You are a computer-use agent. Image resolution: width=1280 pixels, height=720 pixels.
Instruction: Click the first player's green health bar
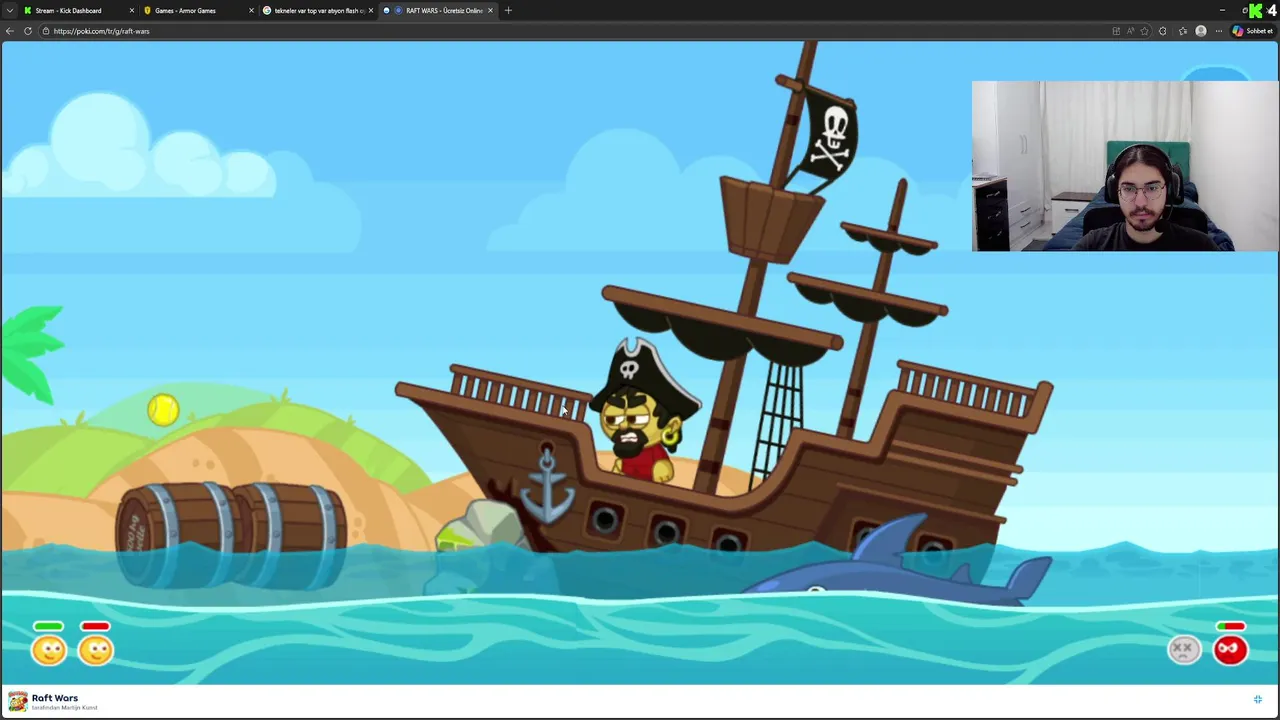pyautogui.click(x=48, y=627)
